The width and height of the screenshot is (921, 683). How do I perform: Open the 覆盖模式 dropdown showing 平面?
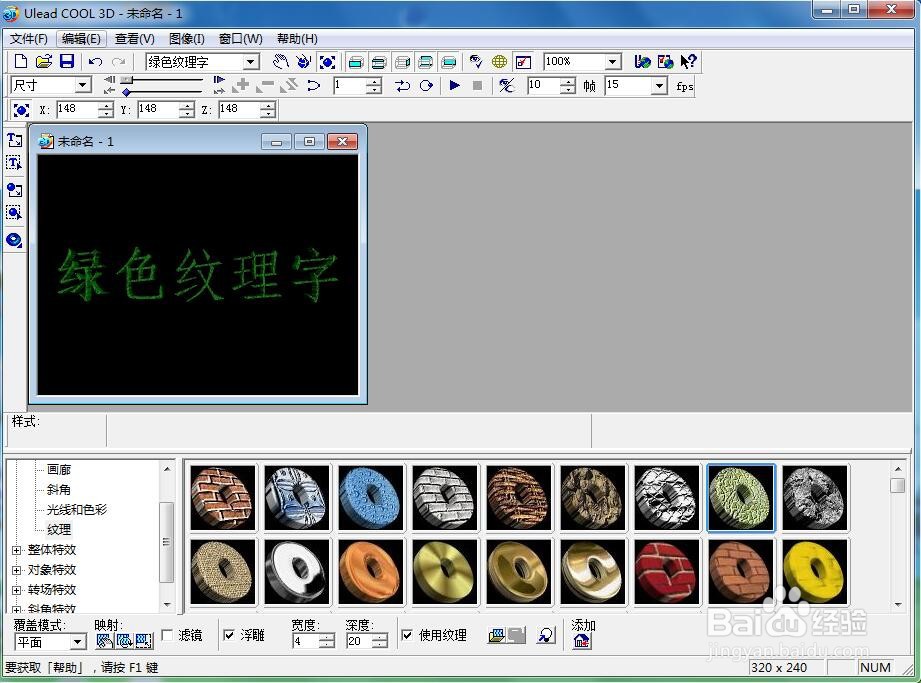(x=78, y=642)
